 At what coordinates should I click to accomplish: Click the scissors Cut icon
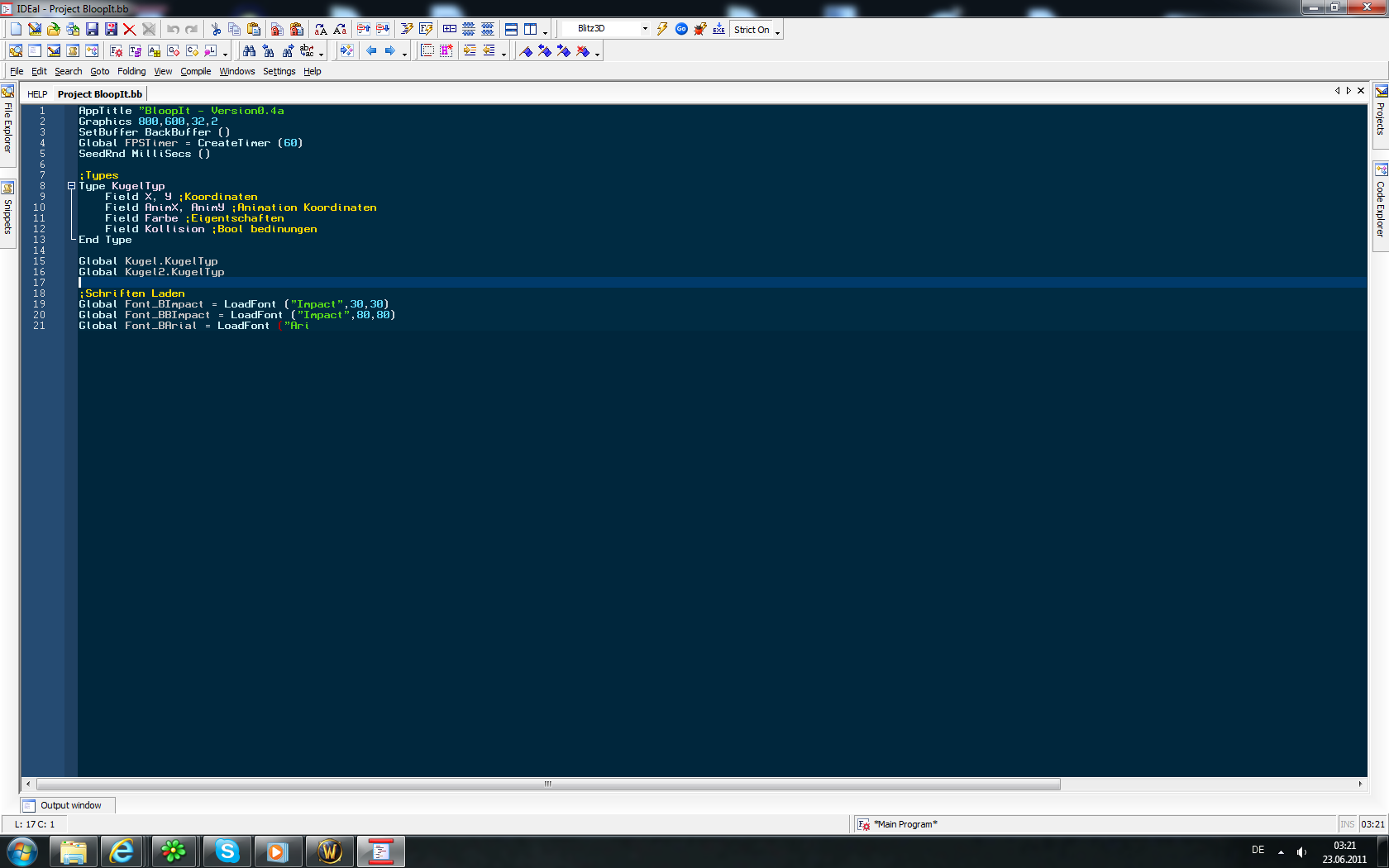click(216, 29)
